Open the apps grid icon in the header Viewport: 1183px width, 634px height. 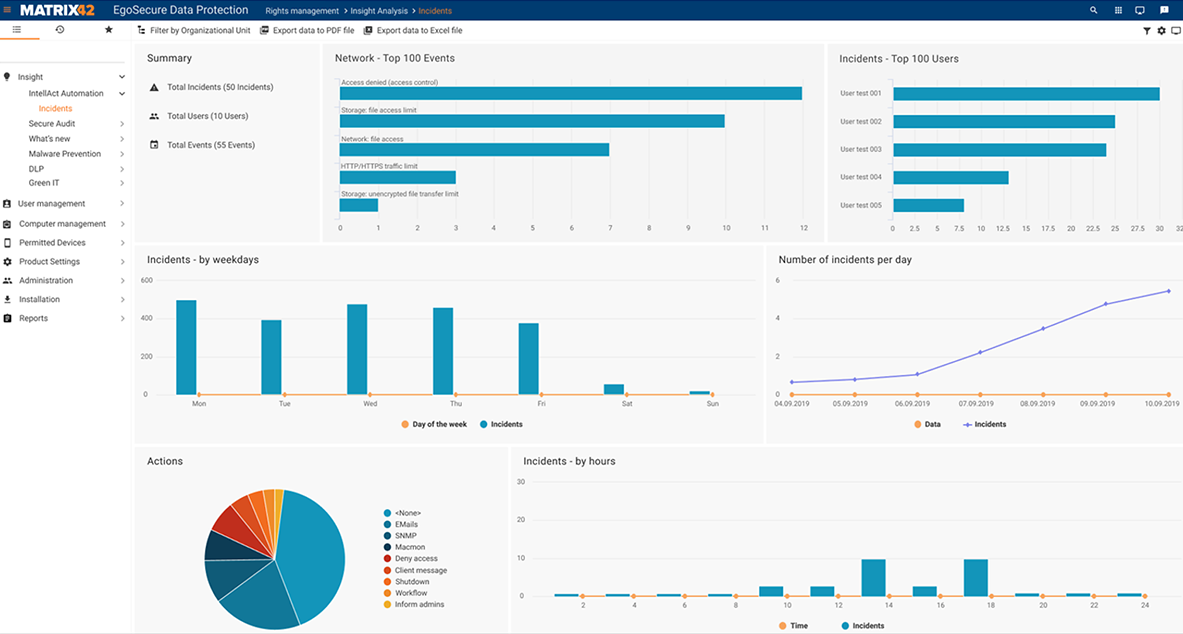pyautogui.click(x=1117, y=9)
